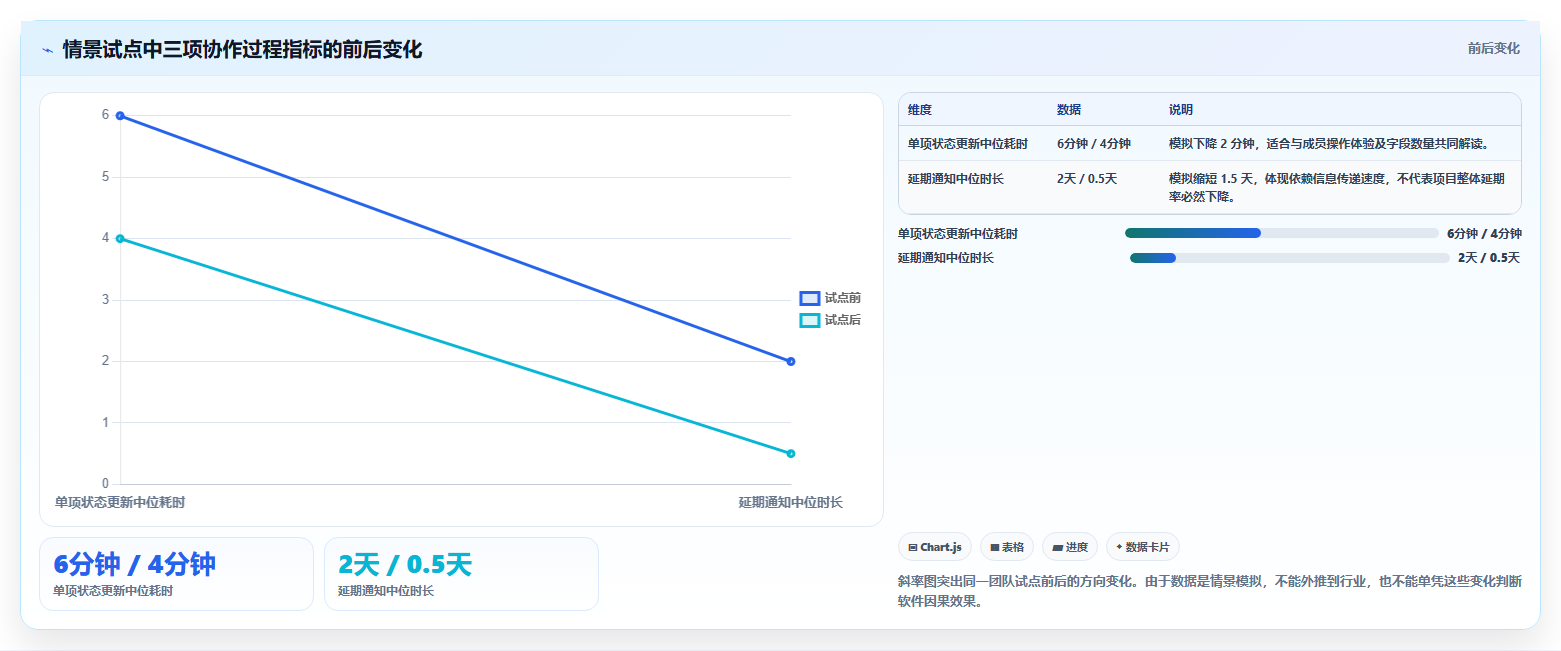Select the 数据卡片 tag chip
The image size is (1561, 651).
pos(1143,547)
